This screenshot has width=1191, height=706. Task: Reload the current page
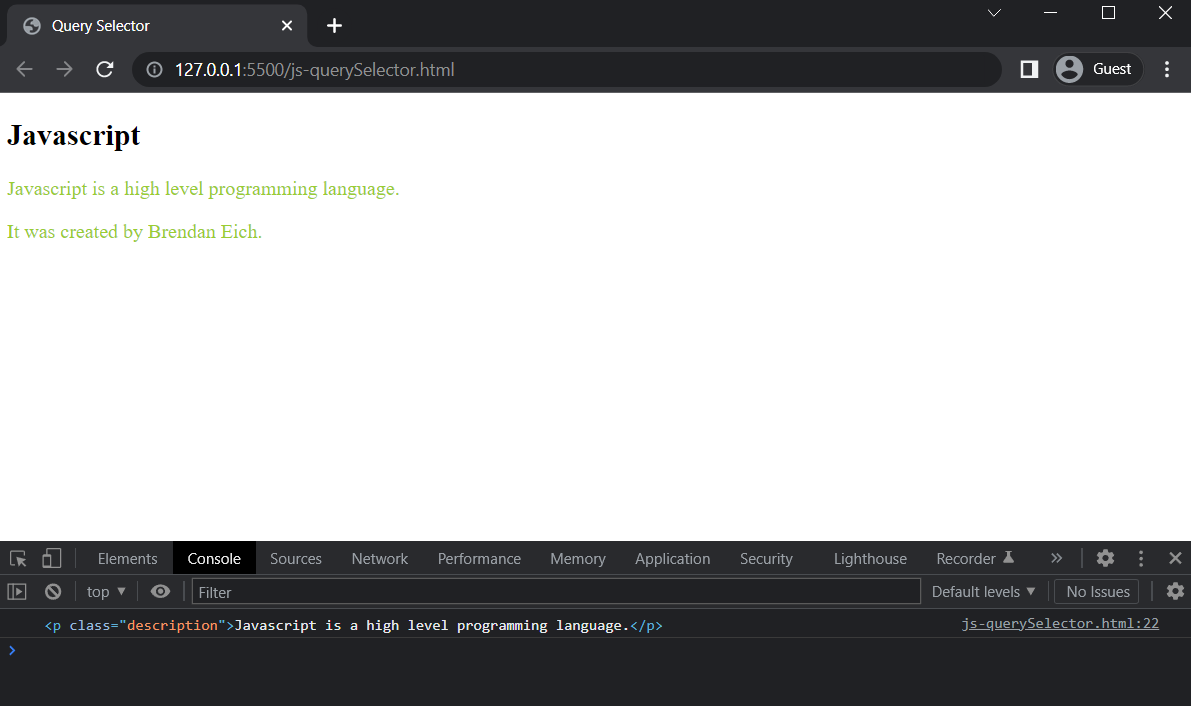(x=105, y=69)
